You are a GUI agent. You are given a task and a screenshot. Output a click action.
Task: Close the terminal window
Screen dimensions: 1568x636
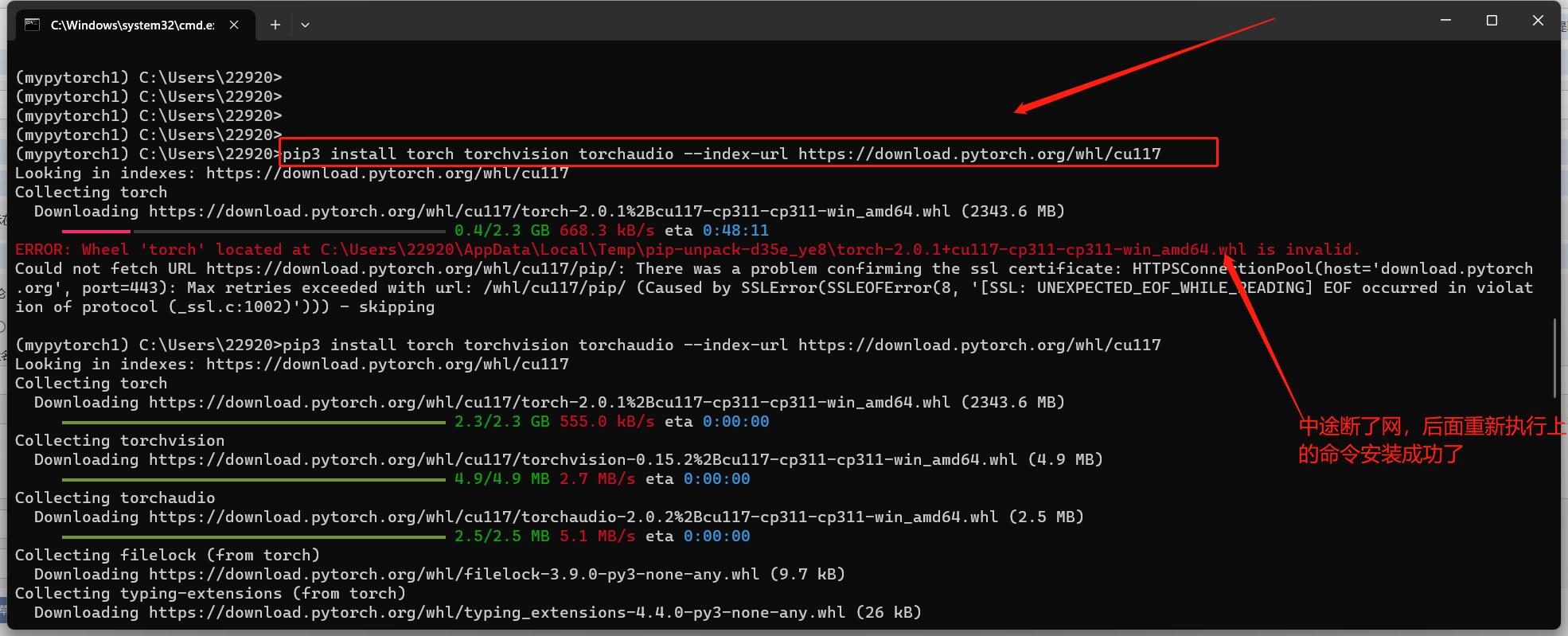(x=1538, y=21)
